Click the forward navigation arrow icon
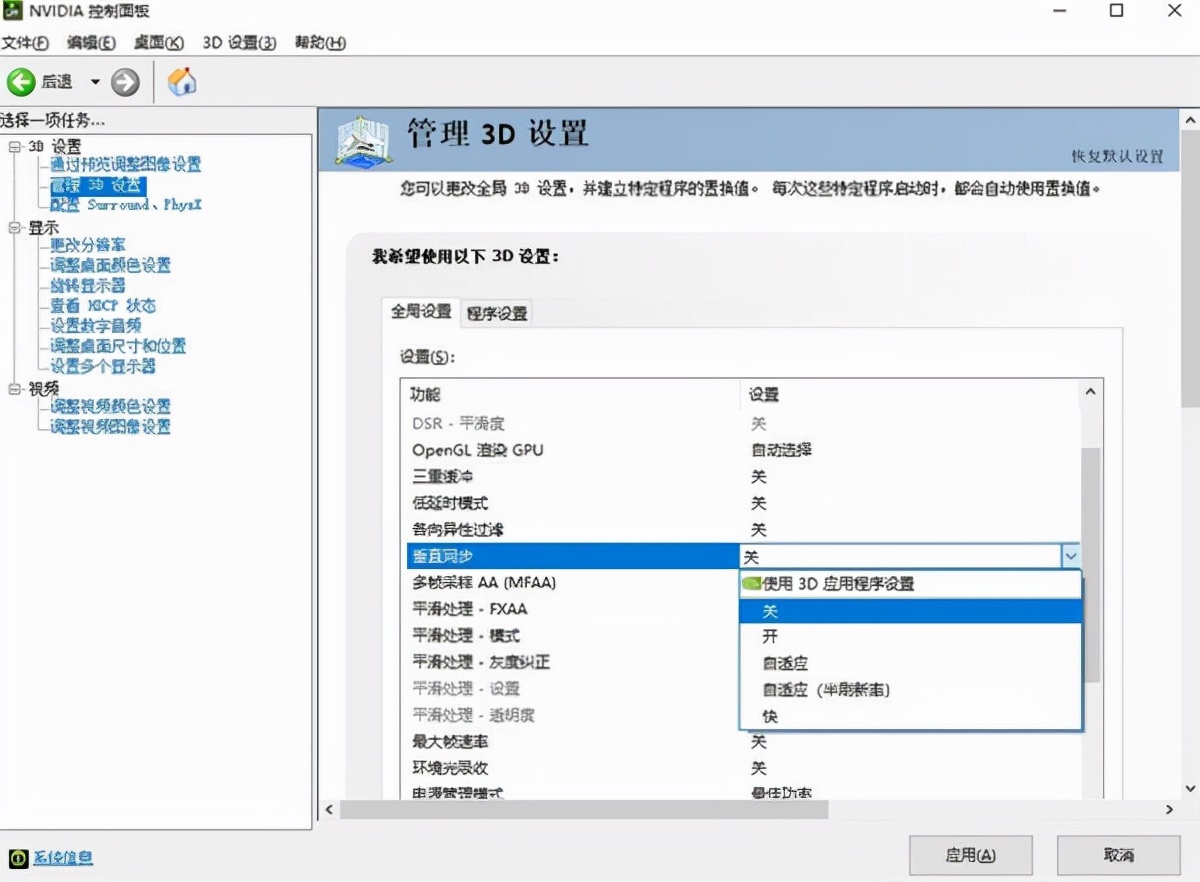Viewport: 1200px width, 882px height. coord(123,82)
